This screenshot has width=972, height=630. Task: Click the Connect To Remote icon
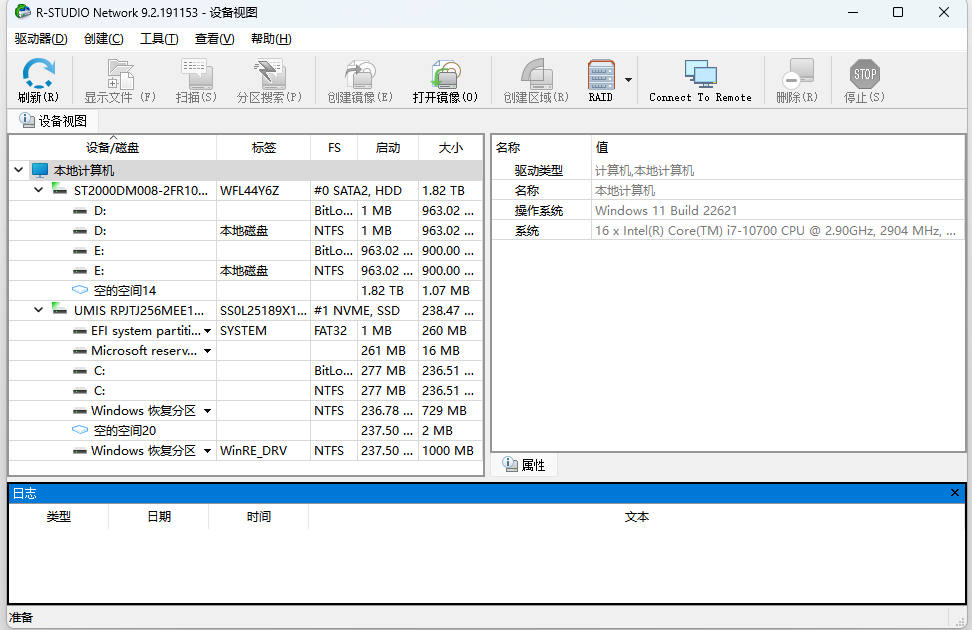click(700, 74)
